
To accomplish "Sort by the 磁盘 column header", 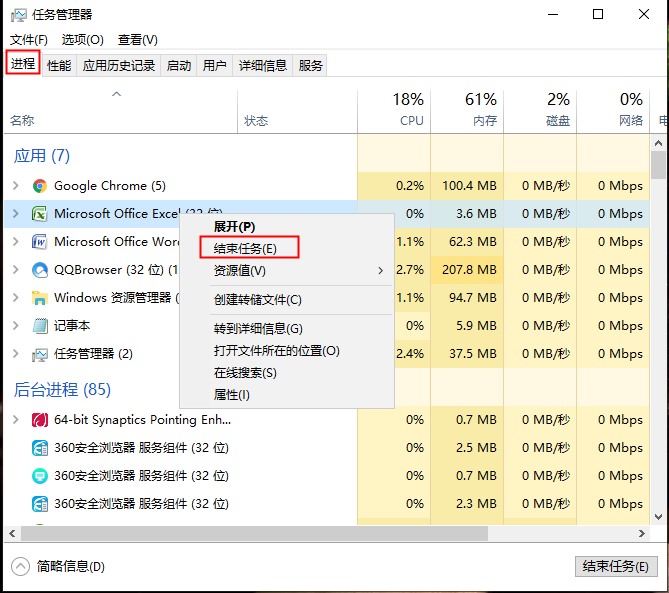I will coord(540,112).
